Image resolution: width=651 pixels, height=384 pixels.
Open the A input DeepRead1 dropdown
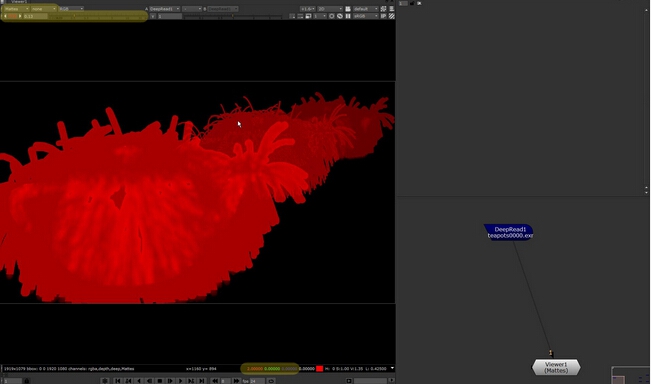coord(164,9)
